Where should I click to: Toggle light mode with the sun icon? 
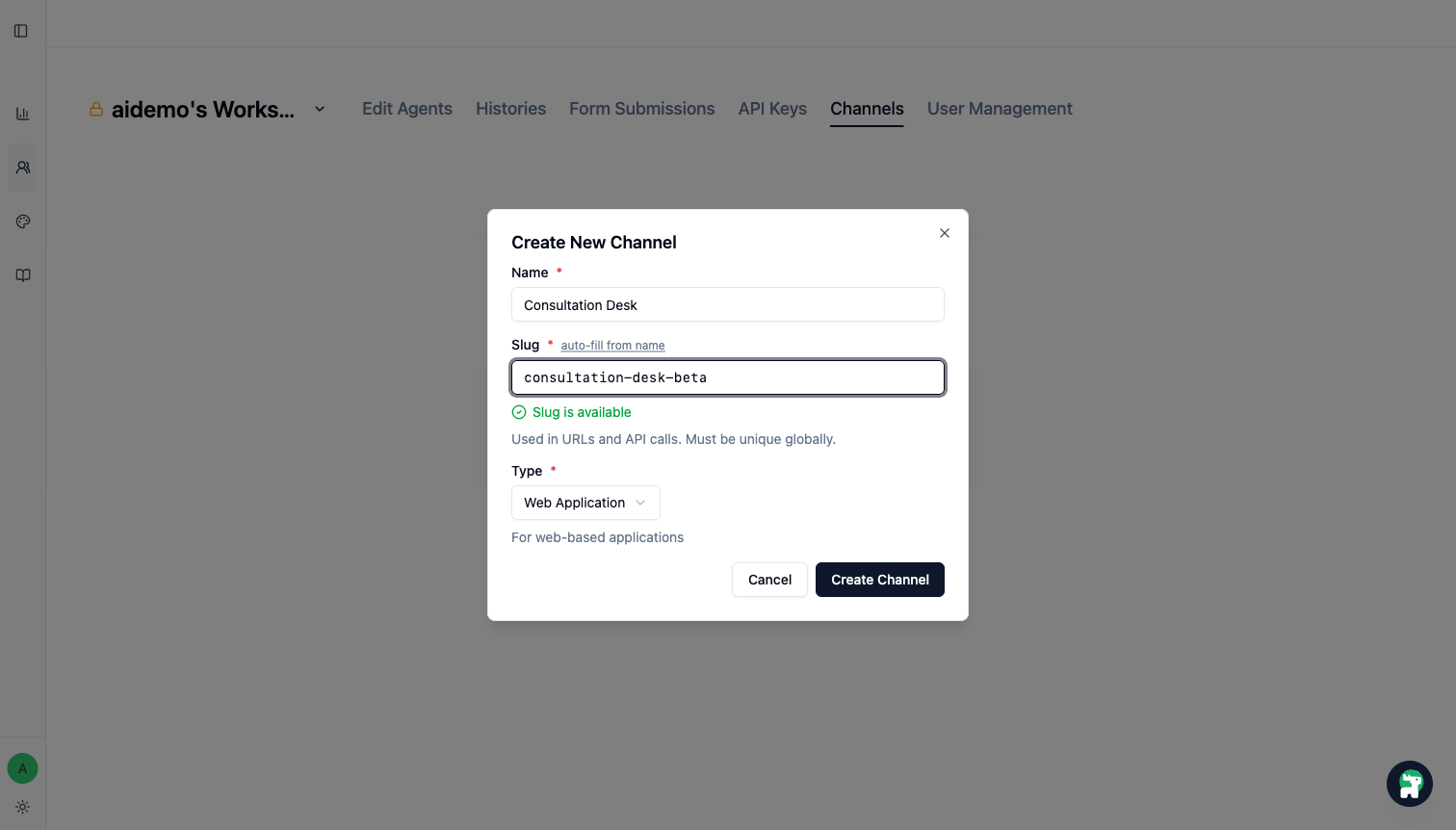click(x=22, y=807)
